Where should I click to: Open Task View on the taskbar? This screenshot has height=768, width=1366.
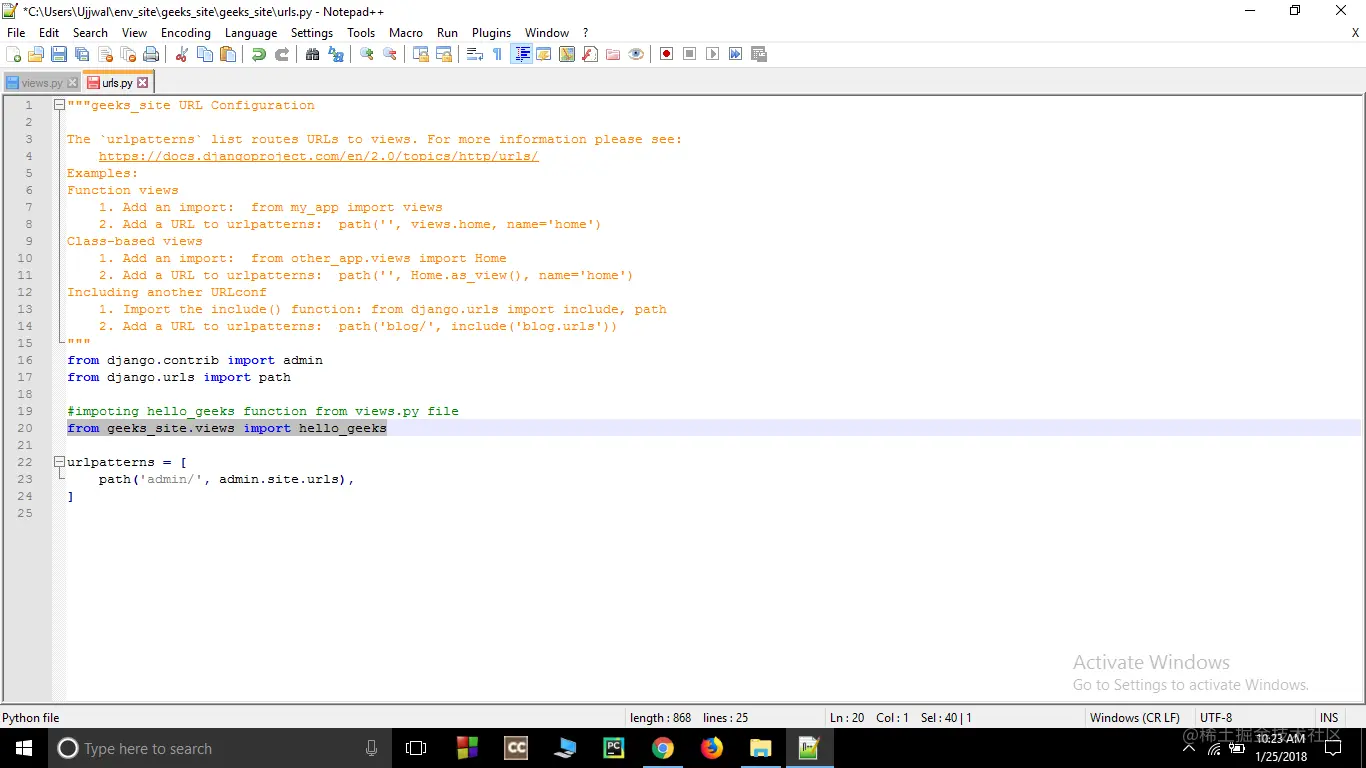click(x=416, y=748)
